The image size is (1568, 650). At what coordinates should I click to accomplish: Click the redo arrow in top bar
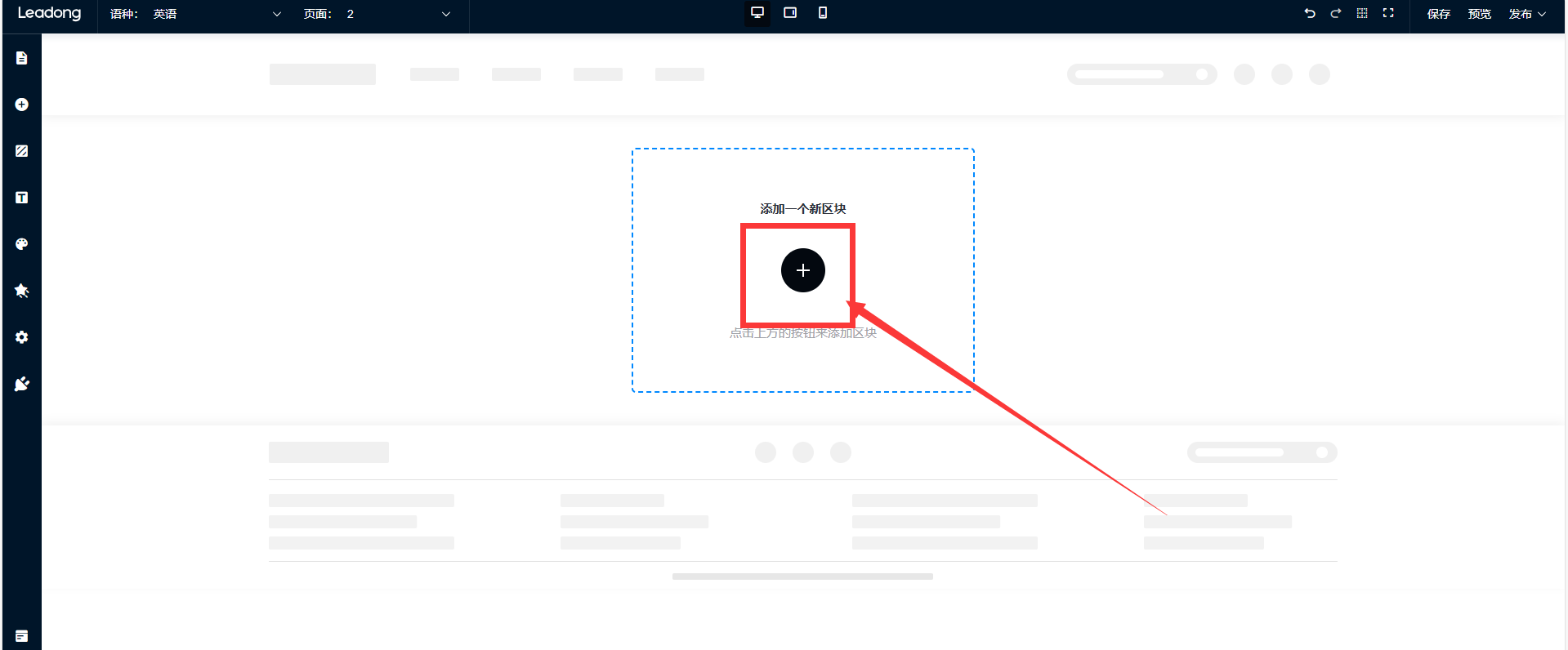[1336, 13]
